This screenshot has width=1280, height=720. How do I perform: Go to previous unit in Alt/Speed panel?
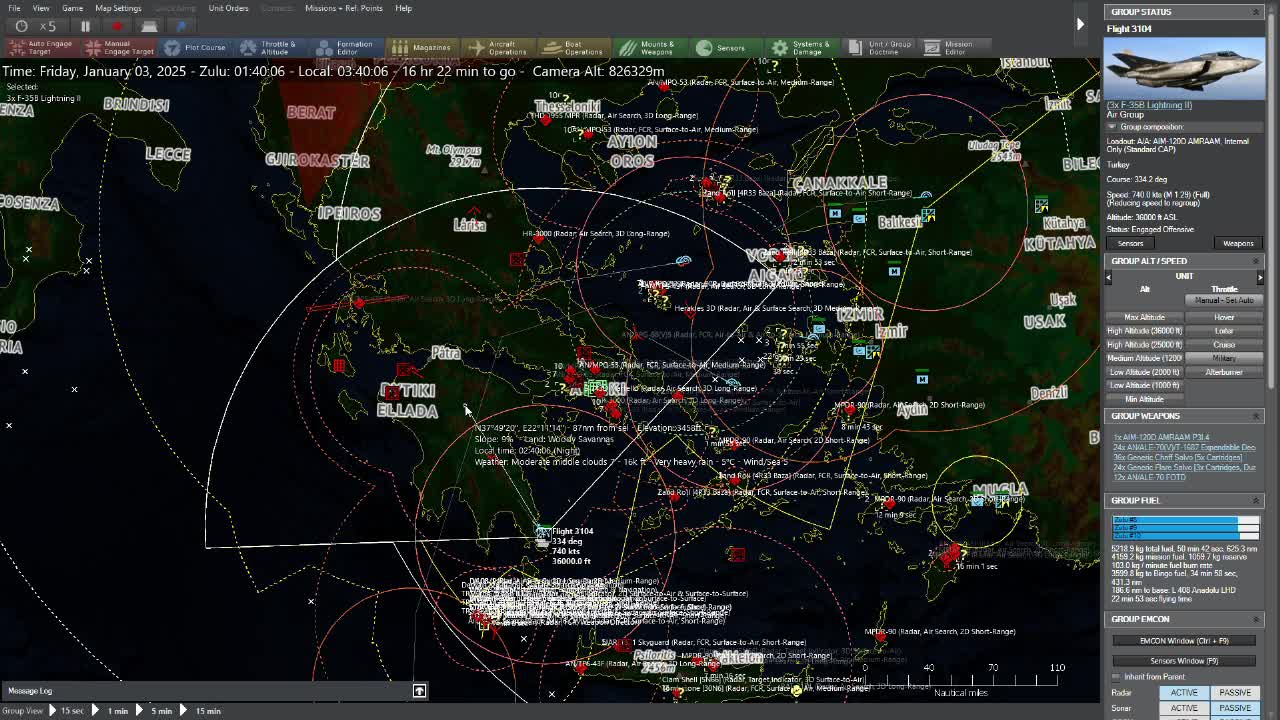click(x=1108, y=277)
